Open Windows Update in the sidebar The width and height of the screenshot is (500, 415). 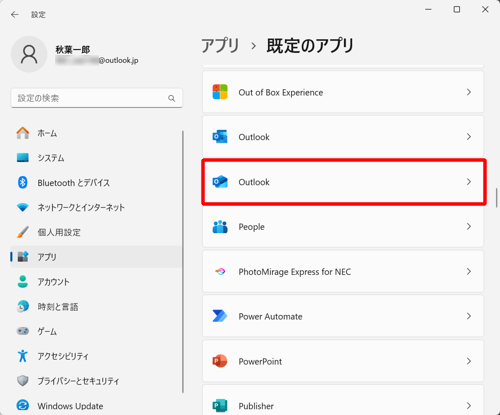click(x=96, y=405)
